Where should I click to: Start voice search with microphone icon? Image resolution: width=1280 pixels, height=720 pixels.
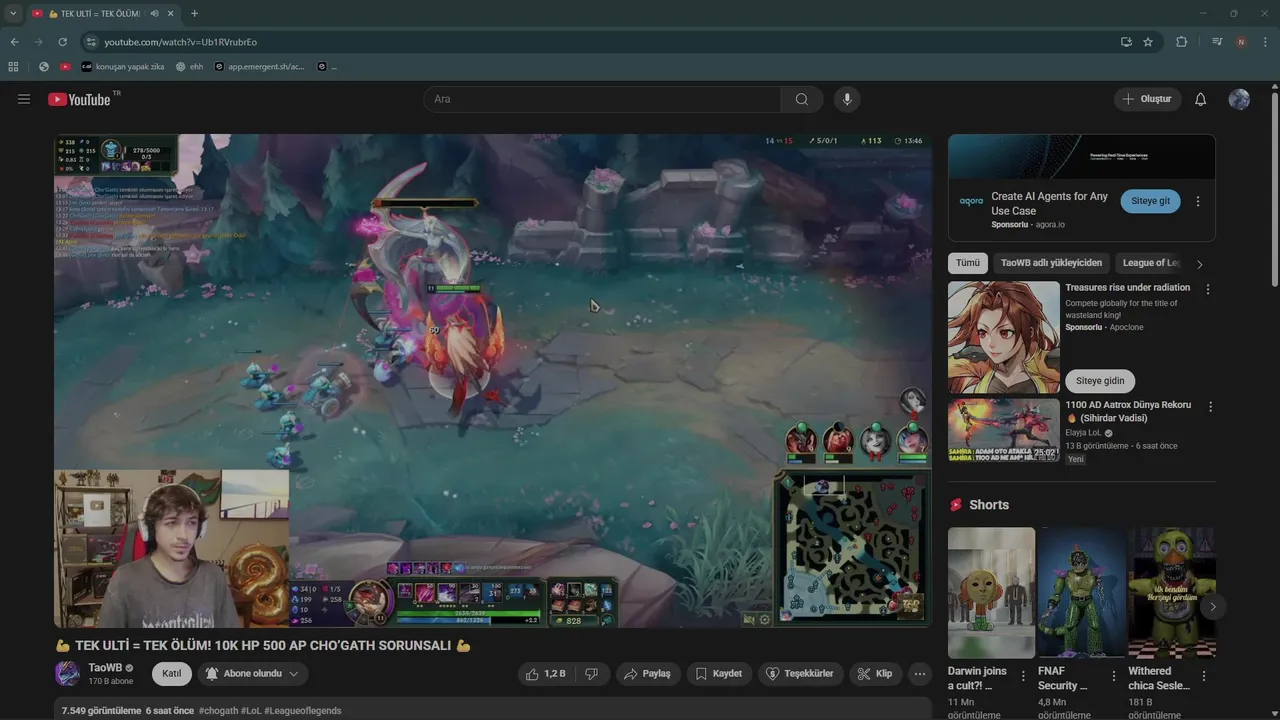(x=847, y=99)
